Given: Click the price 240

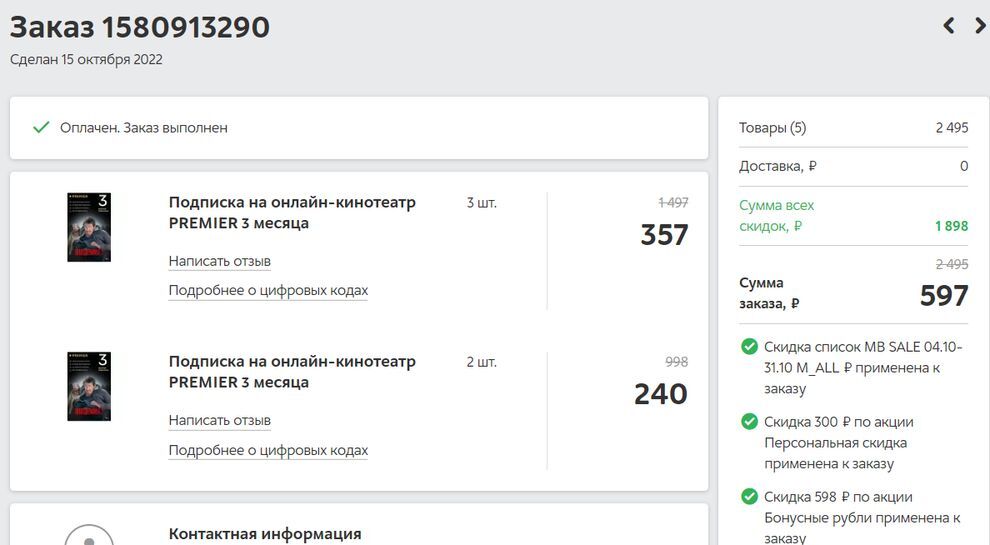Looking at the screenshot, I should pyautogui.click(x=661, y=394).
